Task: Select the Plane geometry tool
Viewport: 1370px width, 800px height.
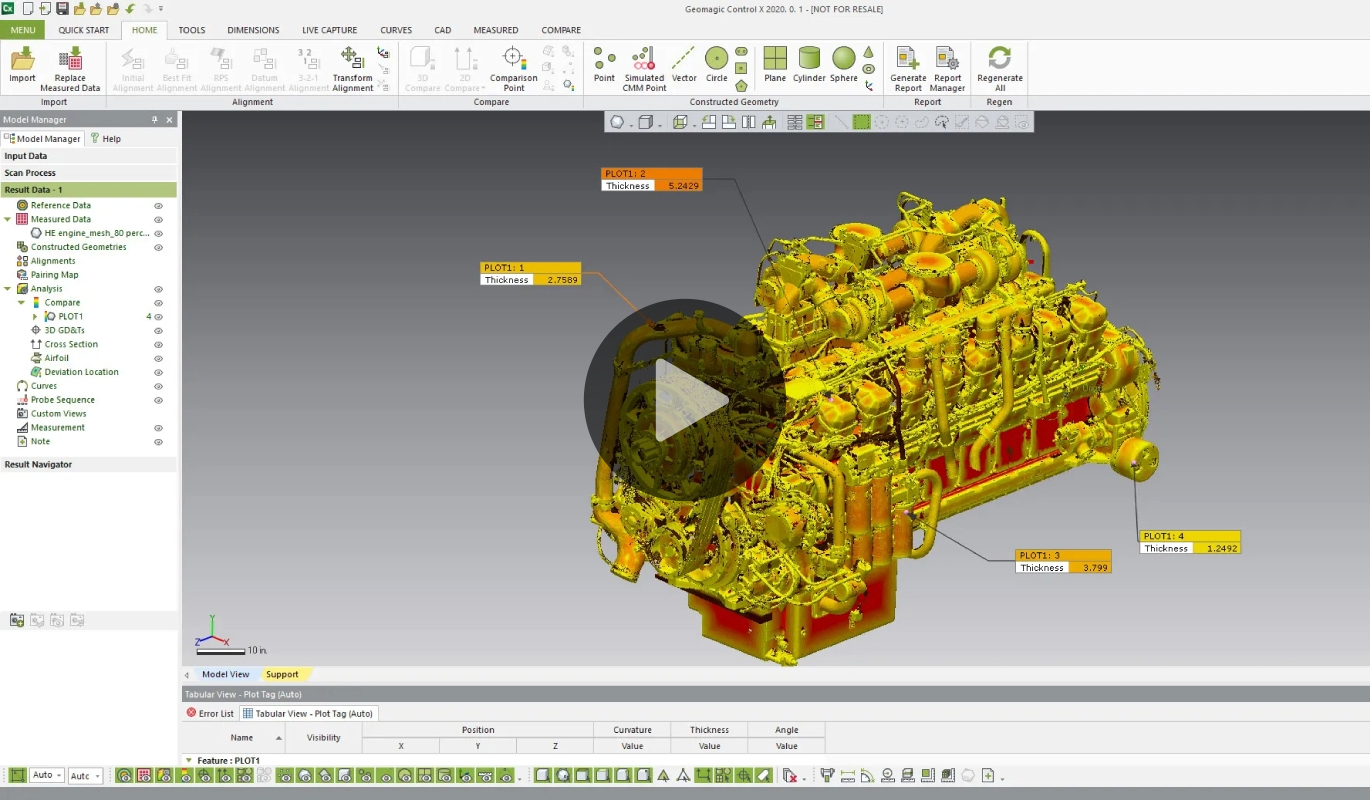Action: (x=775, y=65)
